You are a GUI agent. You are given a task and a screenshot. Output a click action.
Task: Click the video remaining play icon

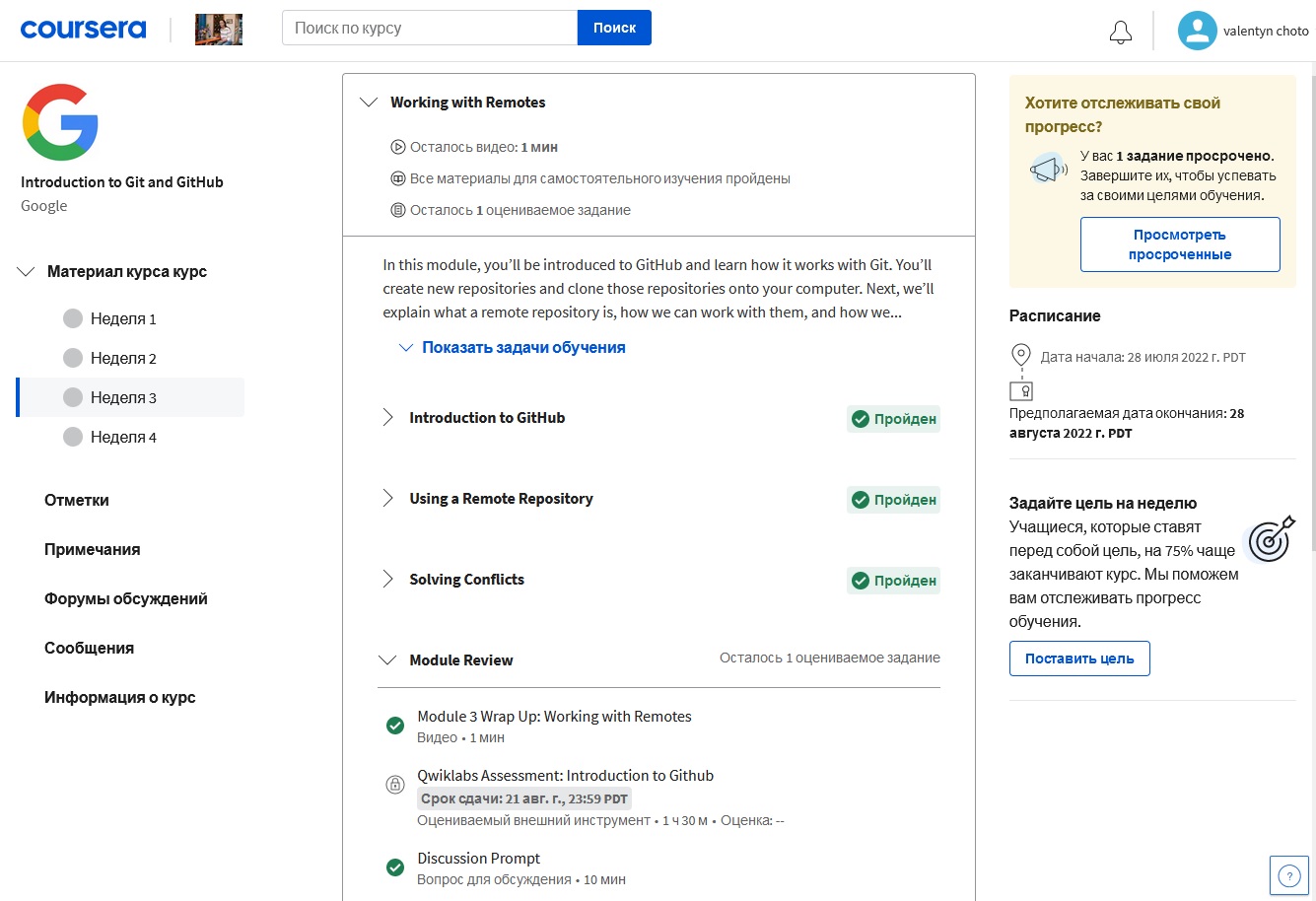[398, 147]
